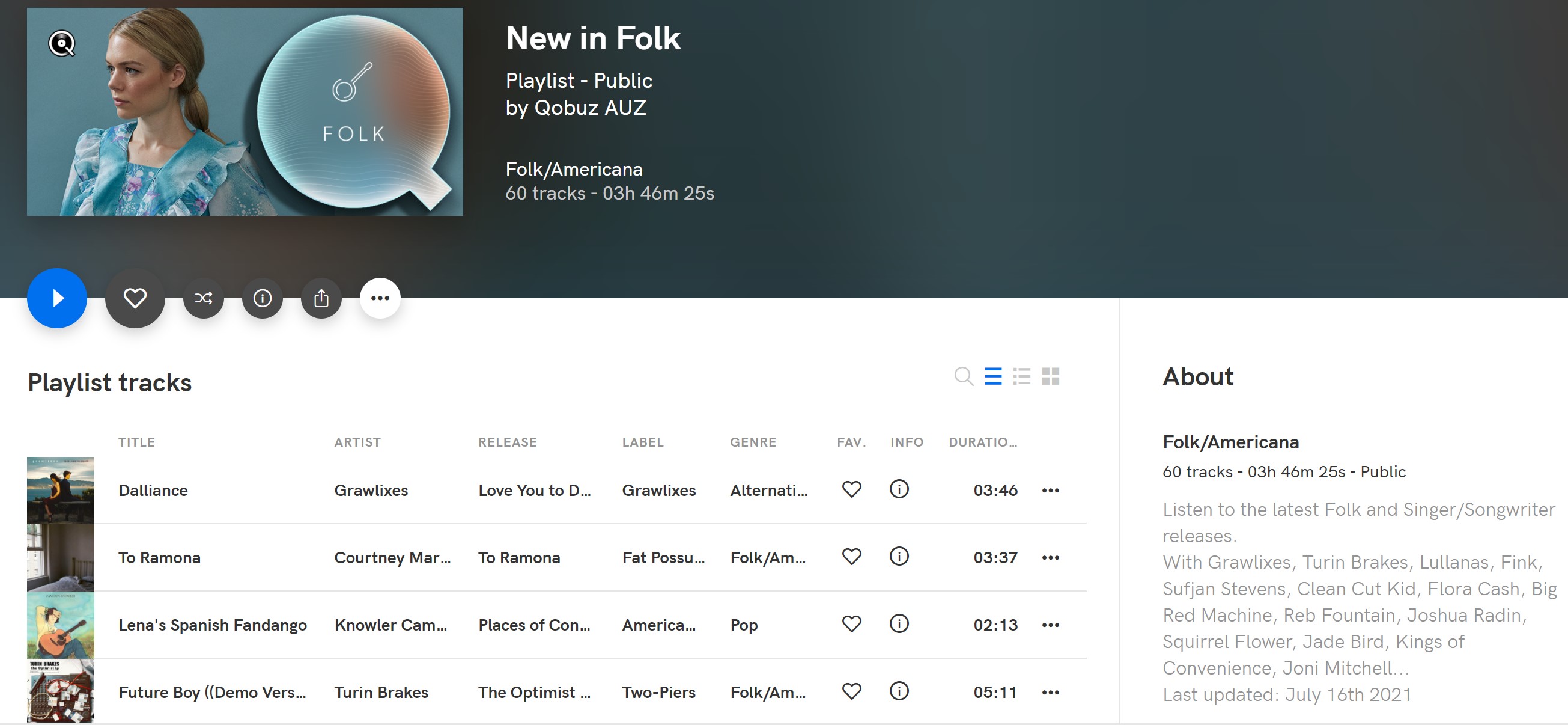Switch to grid view layout
The image size is (1568, 725).
click(1051, 376)
